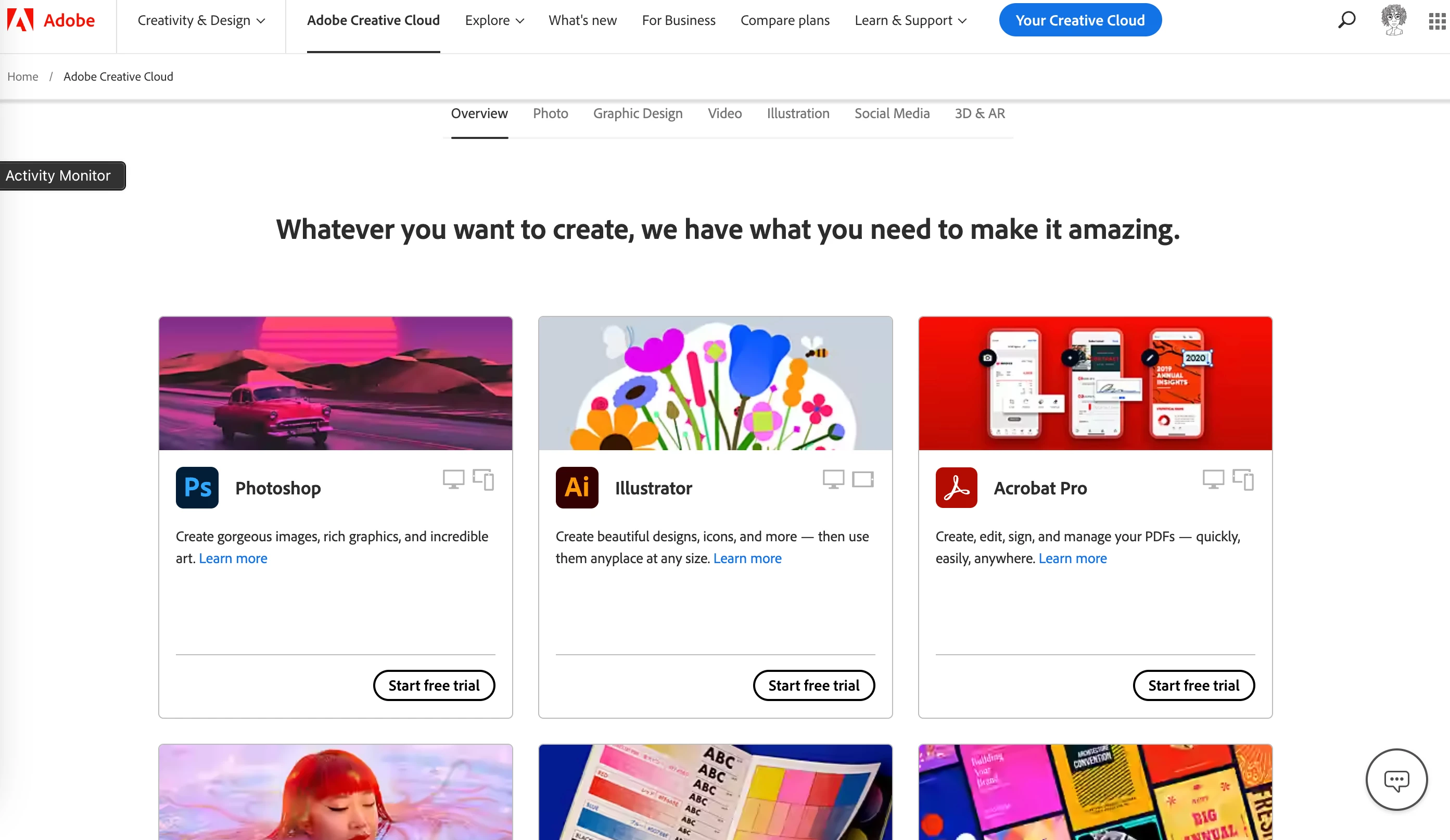1450x840 pixels.
Task: Click the Illustrator Ai app icon
Action: pos(577,487)
